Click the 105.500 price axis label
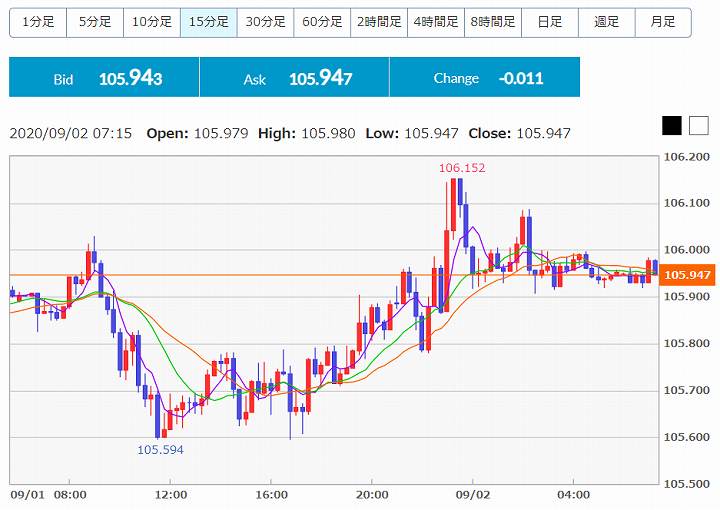 point(687,484)
